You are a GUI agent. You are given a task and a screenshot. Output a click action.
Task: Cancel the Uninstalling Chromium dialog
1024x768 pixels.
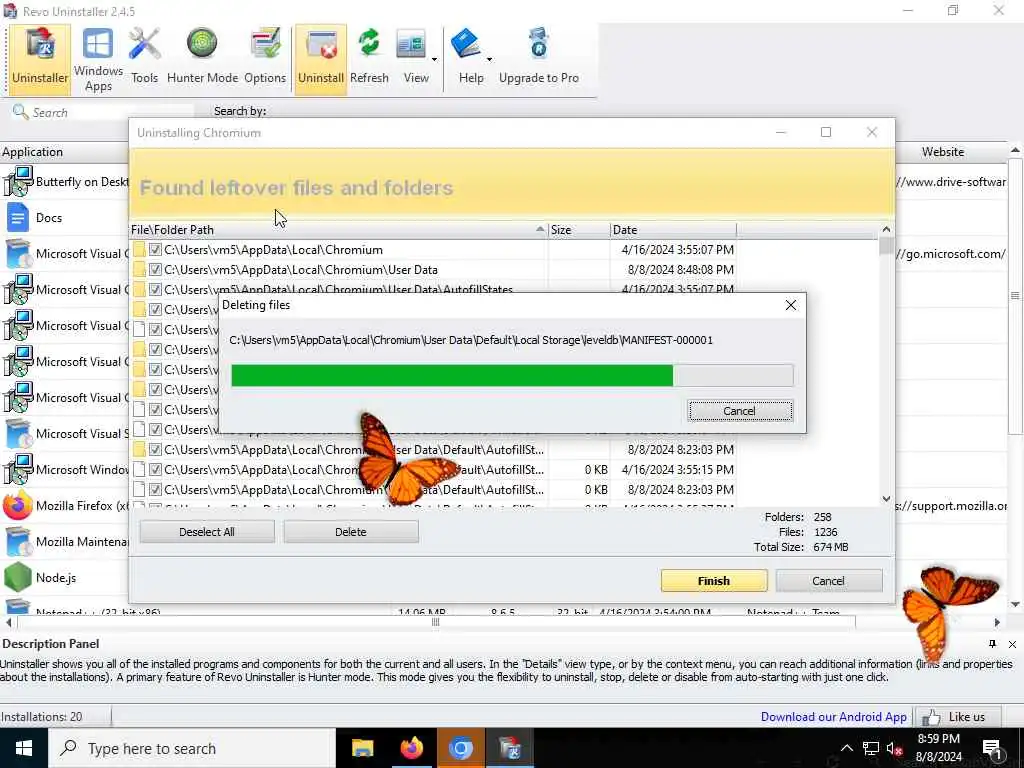point(828,581)
